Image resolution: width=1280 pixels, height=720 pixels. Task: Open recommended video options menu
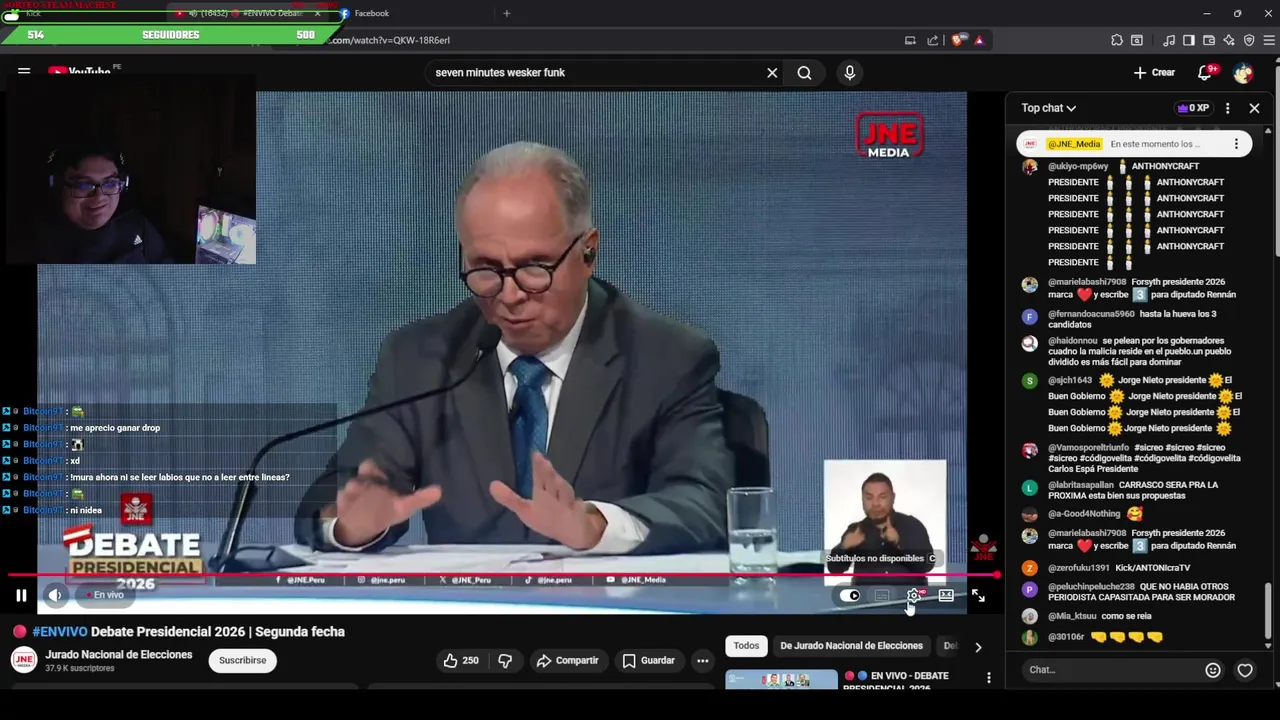click(x=989, y=678)
